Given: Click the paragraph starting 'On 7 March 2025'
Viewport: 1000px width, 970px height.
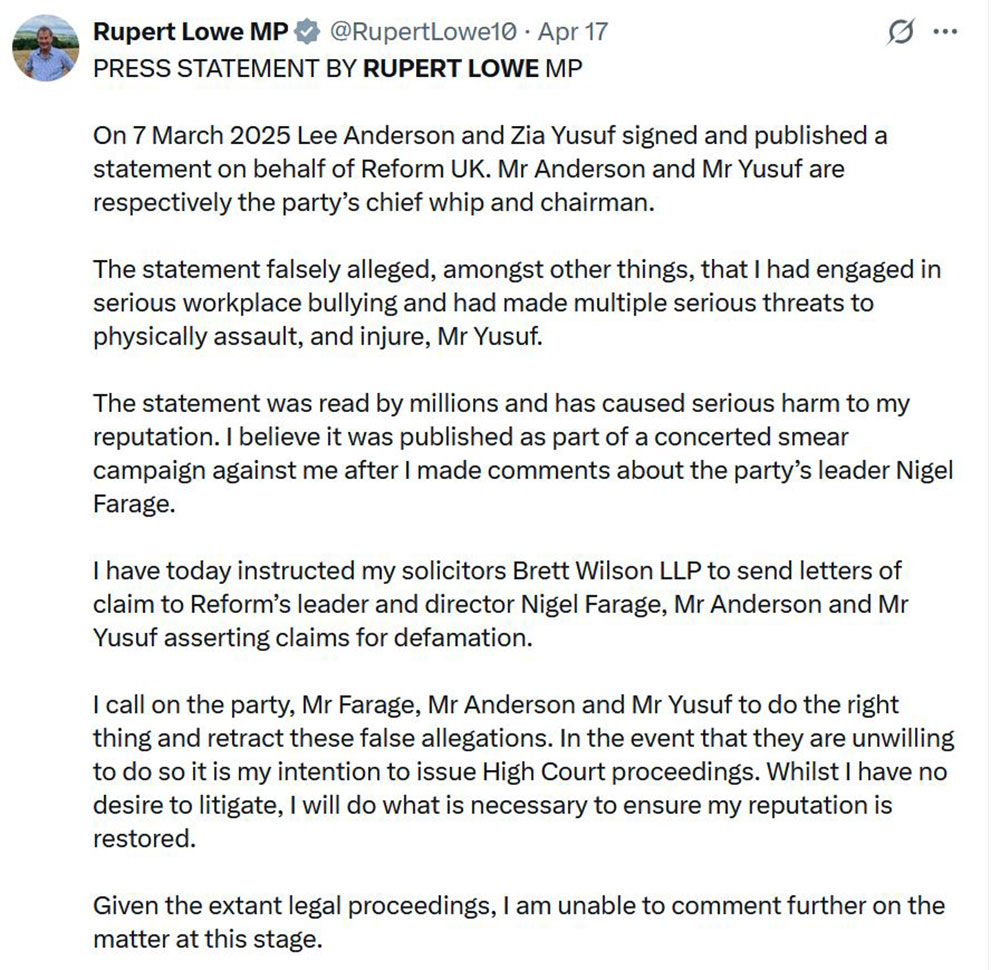Looking at the screenshot, I should tap(490, 168).
